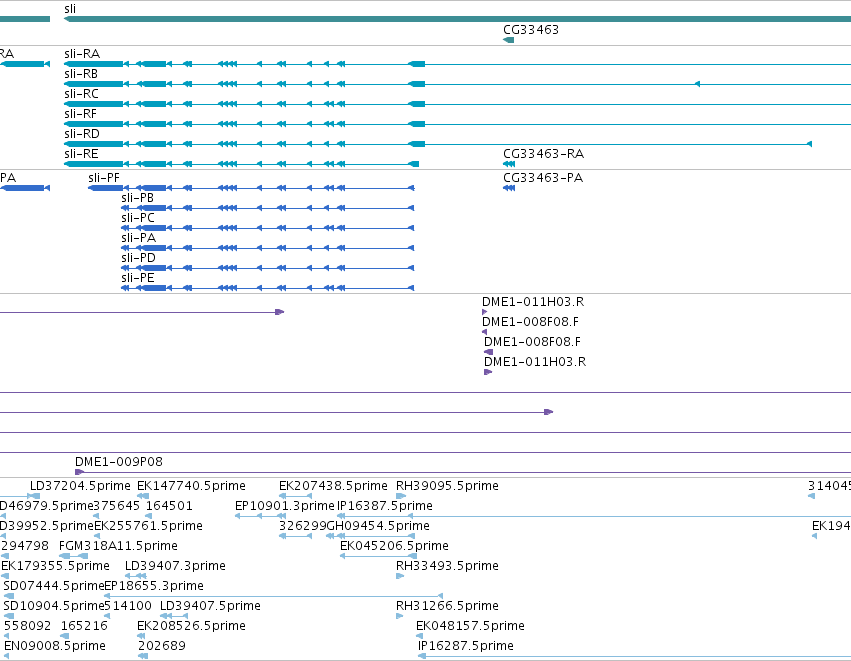Image resolution: width=851 pixels, height=661 pixels.
Task: Click the 294798 EST label
Action: [25, 546]
